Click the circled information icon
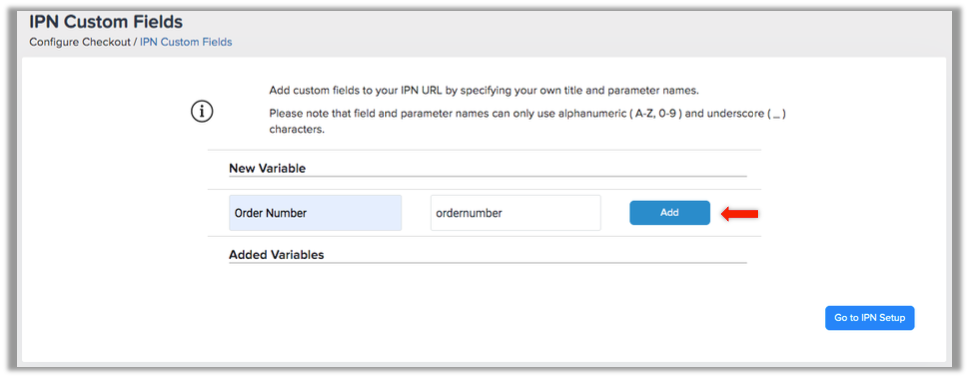Screen dimensions: 967x377 202,112
